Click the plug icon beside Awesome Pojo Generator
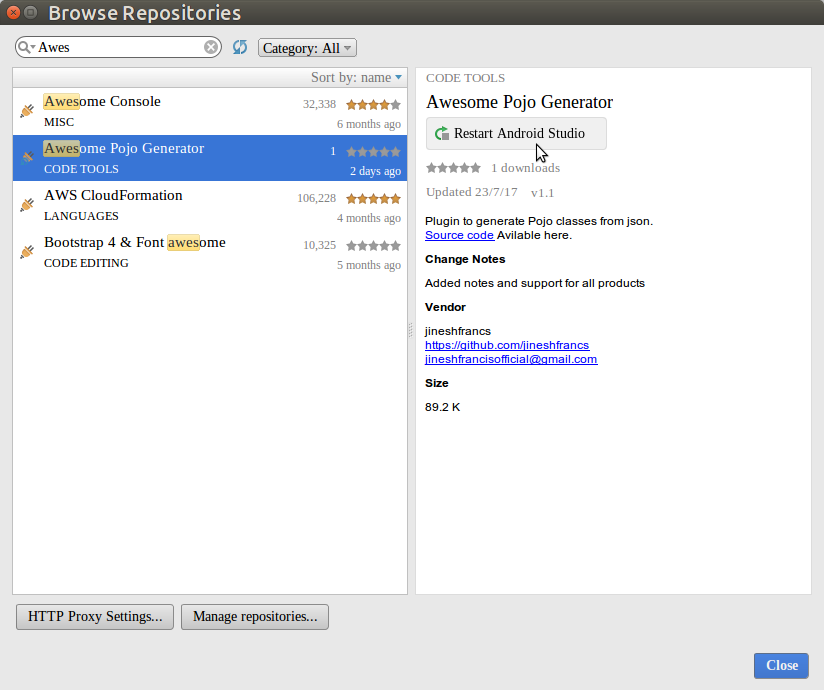This screenshot has width=824, height=690. [27, 158]
